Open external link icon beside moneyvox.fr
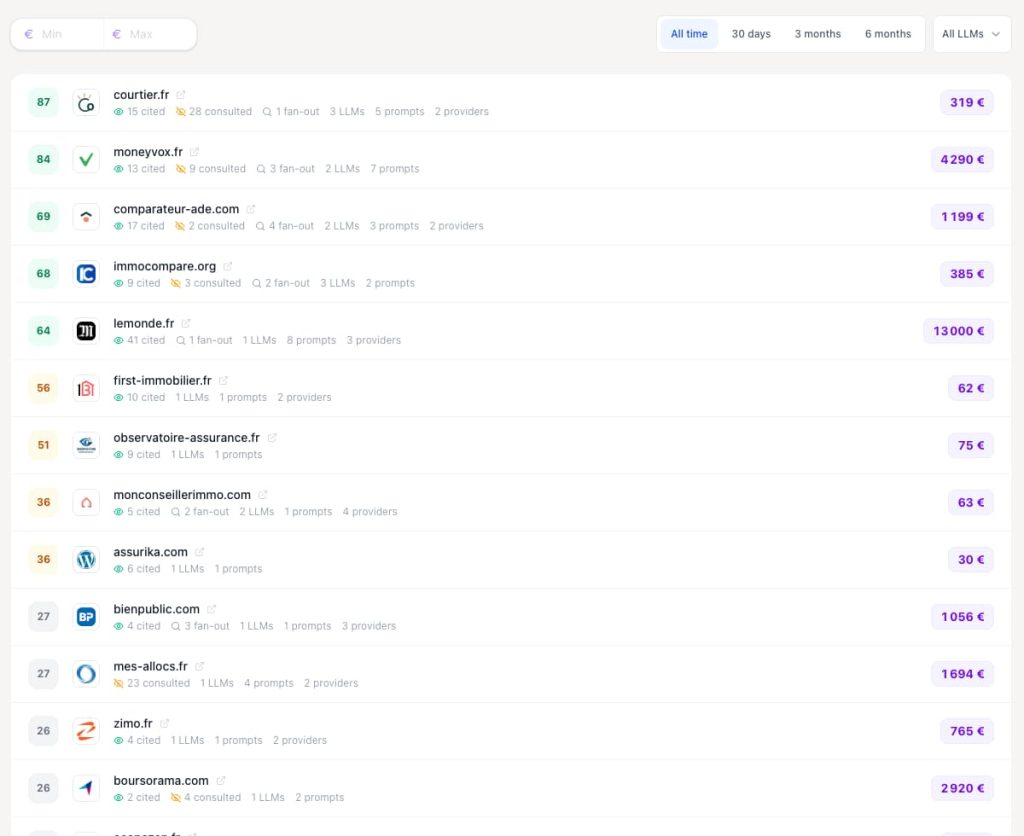Screen dimensions: 1024x836 tap(194, 152)
